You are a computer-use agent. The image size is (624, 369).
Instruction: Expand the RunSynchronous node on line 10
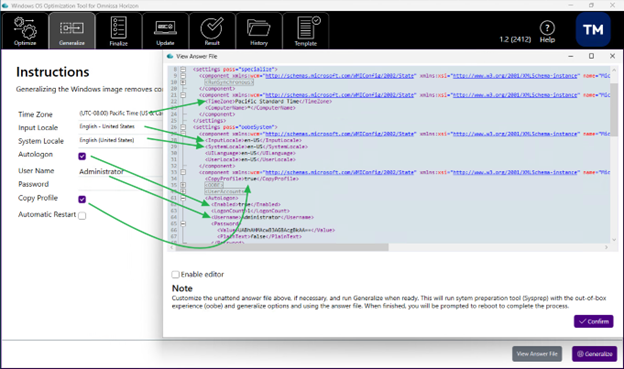pos(183,82)
